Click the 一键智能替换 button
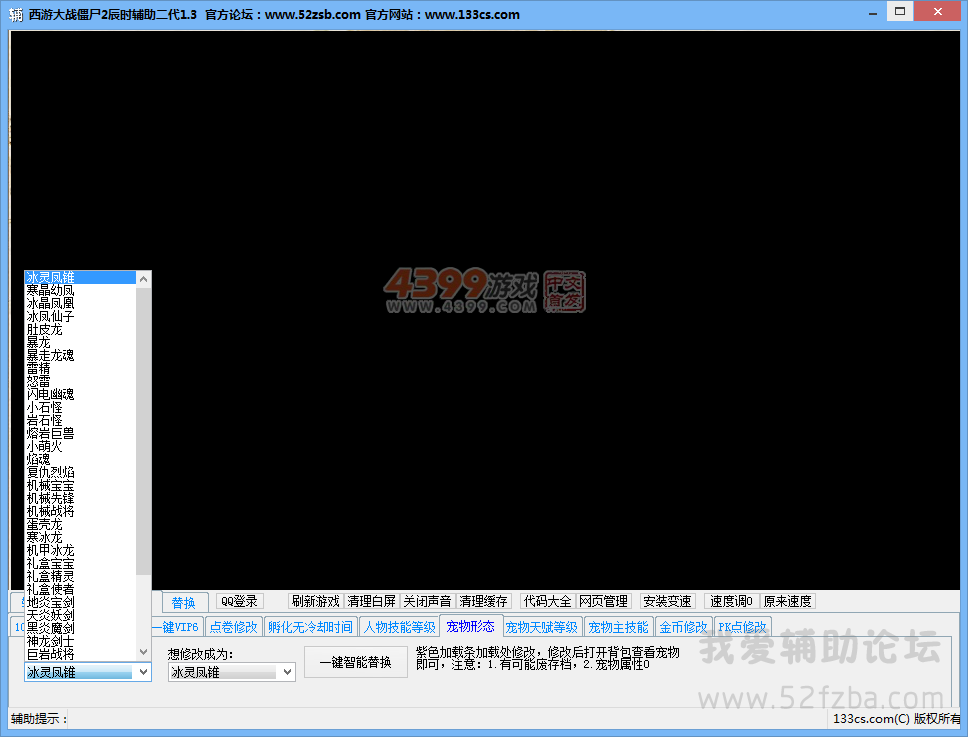Image resolution: width=968 pixels, height=737 pixels. [x=356, y=662]
